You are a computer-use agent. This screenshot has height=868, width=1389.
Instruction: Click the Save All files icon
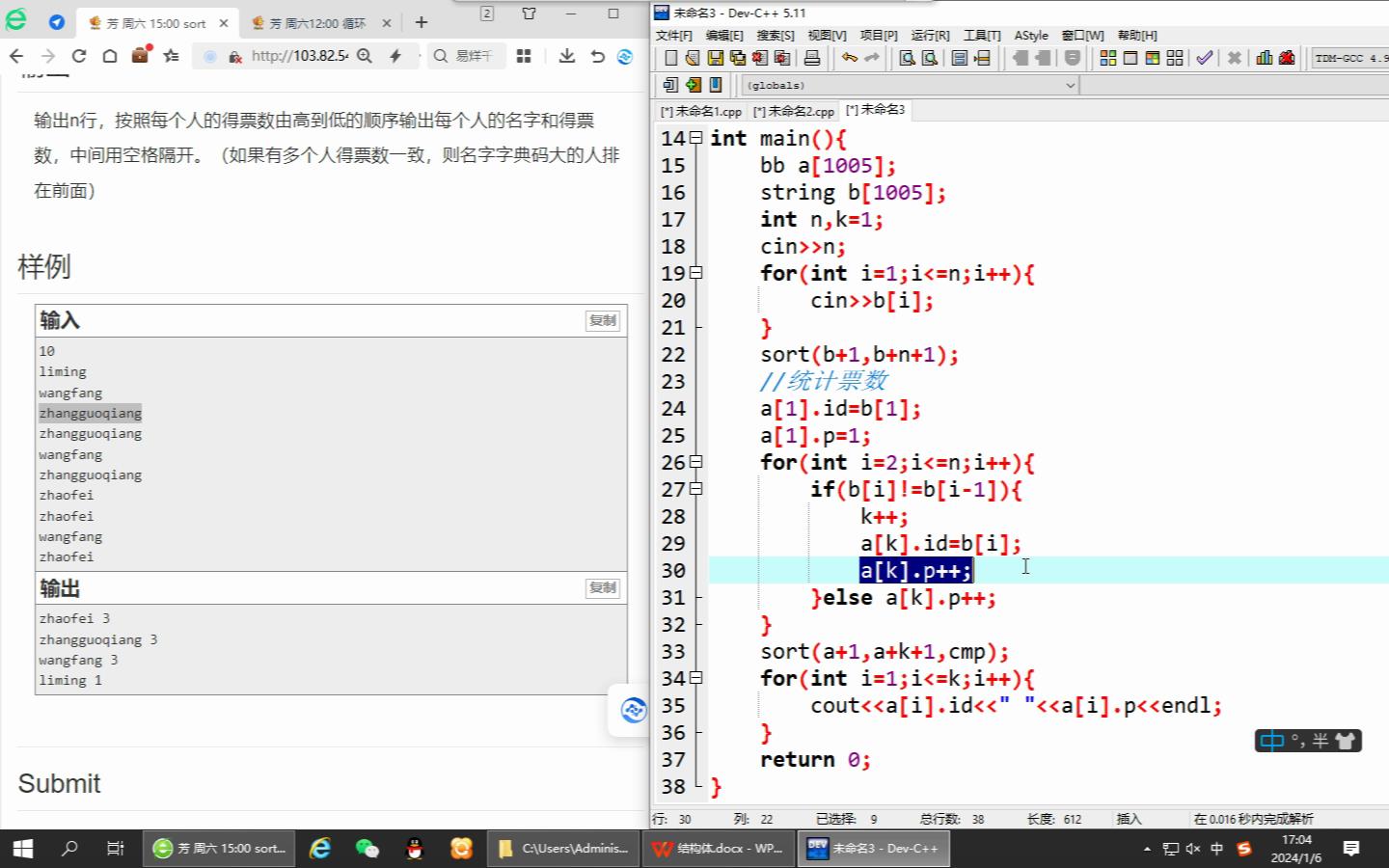(737, 58)
